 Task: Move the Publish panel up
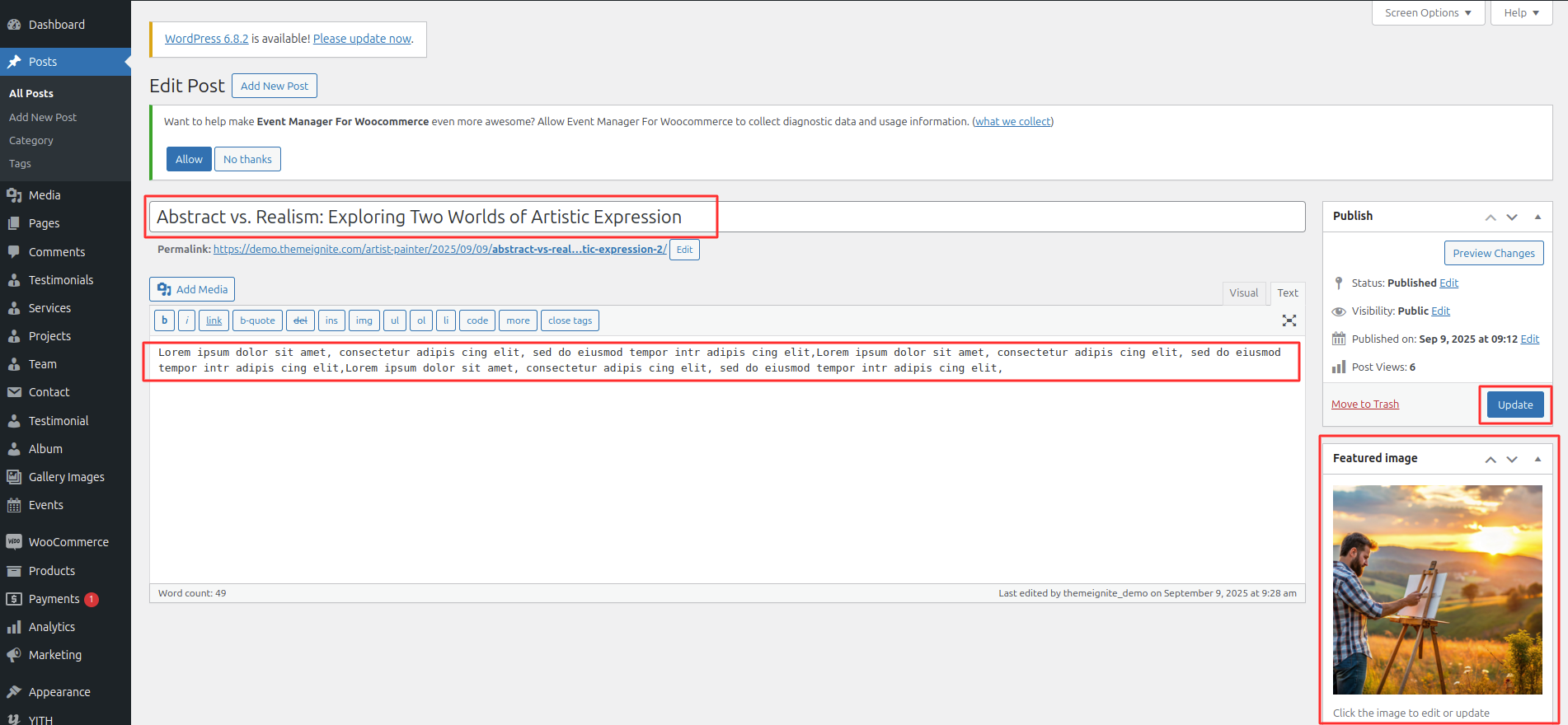[x=1491, y=217]
